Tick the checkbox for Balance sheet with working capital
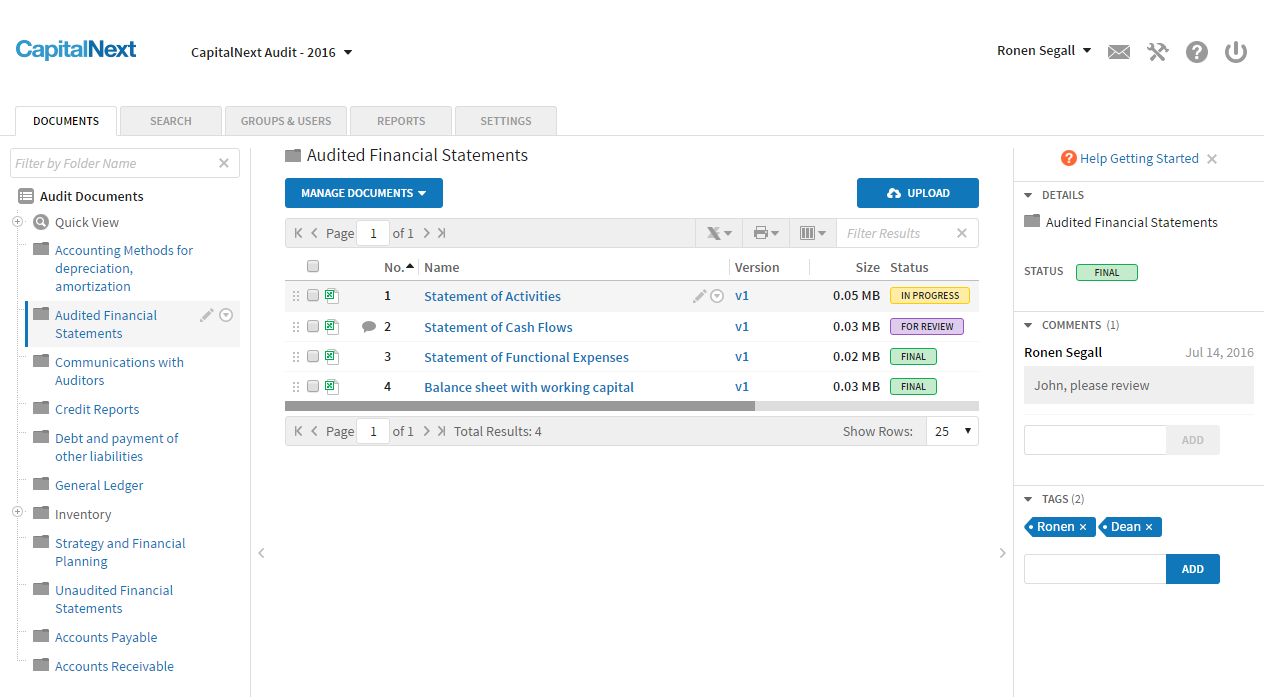This screenshot has width=1264, height=697. (313, 386)
